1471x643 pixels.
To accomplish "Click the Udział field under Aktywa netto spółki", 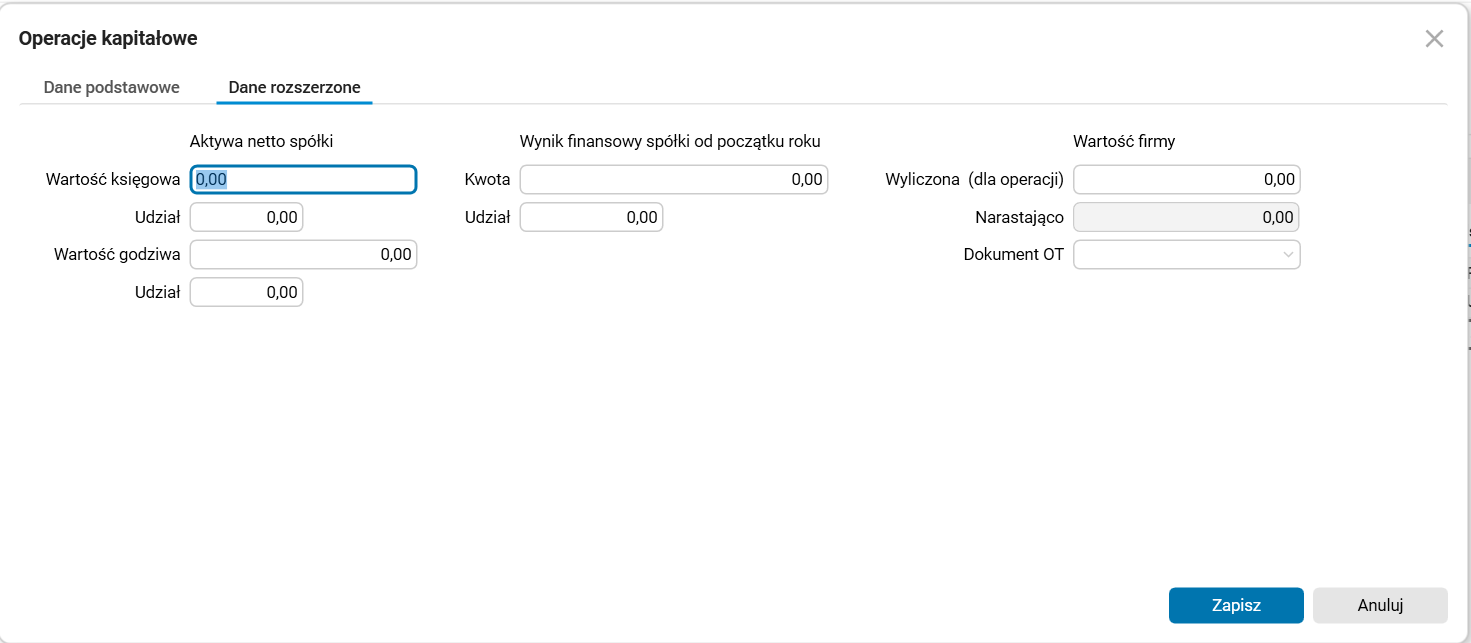I will coord(246,216).
